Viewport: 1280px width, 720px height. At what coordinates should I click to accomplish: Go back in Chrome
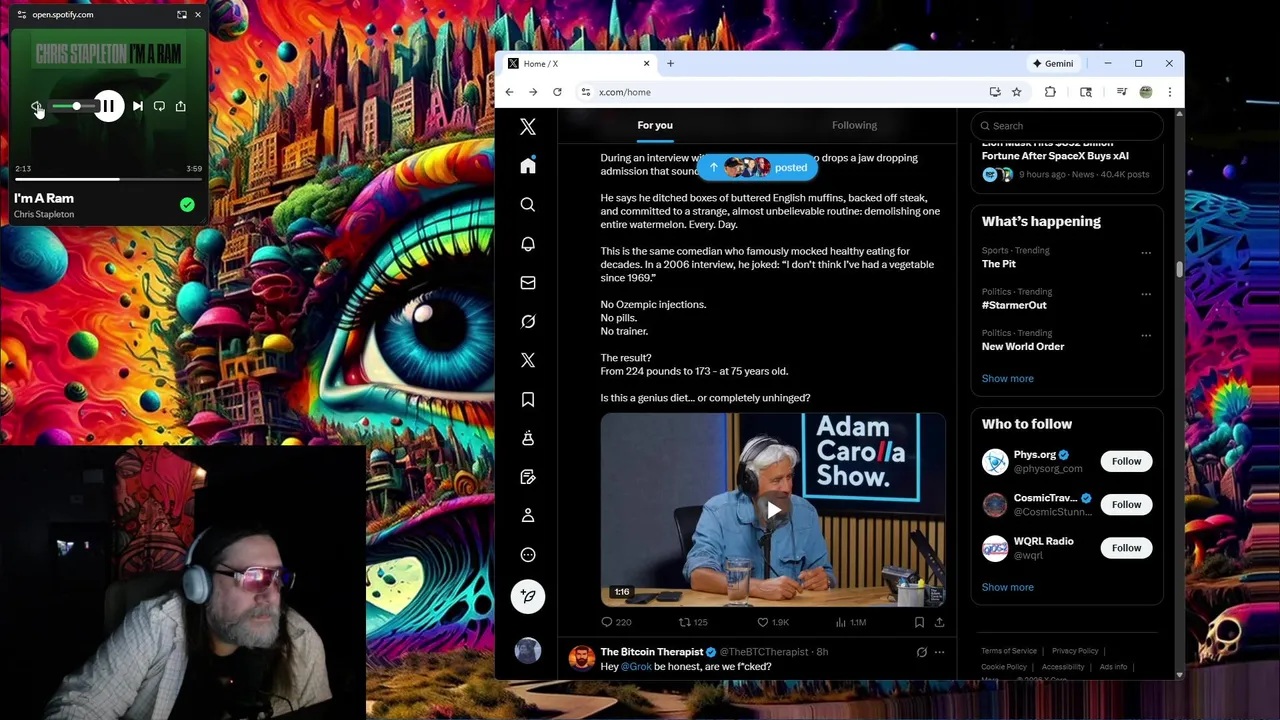[509, 92]
